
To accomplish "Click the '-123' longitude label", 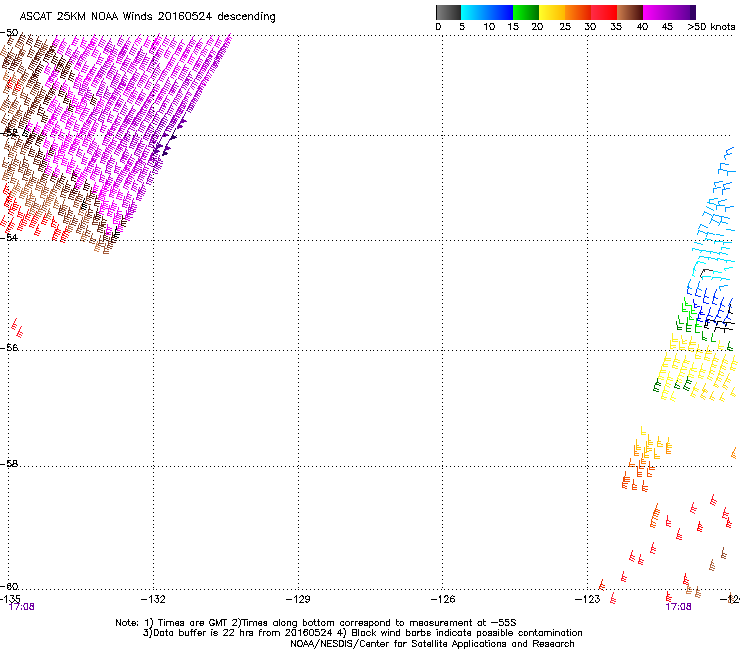I will point(588,599).
